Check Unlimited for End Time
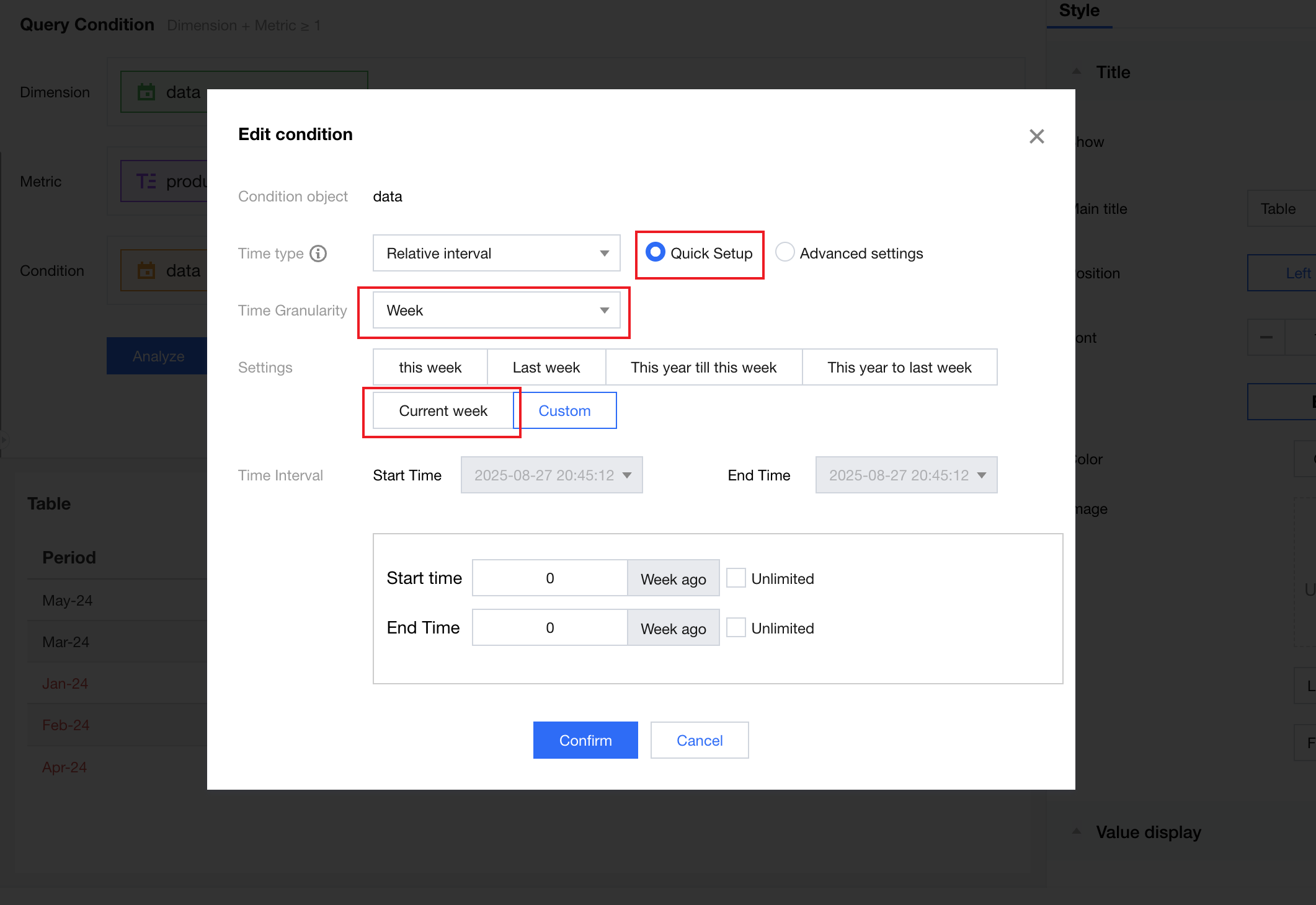1316x905 pixels. click(x=736, y=627)
